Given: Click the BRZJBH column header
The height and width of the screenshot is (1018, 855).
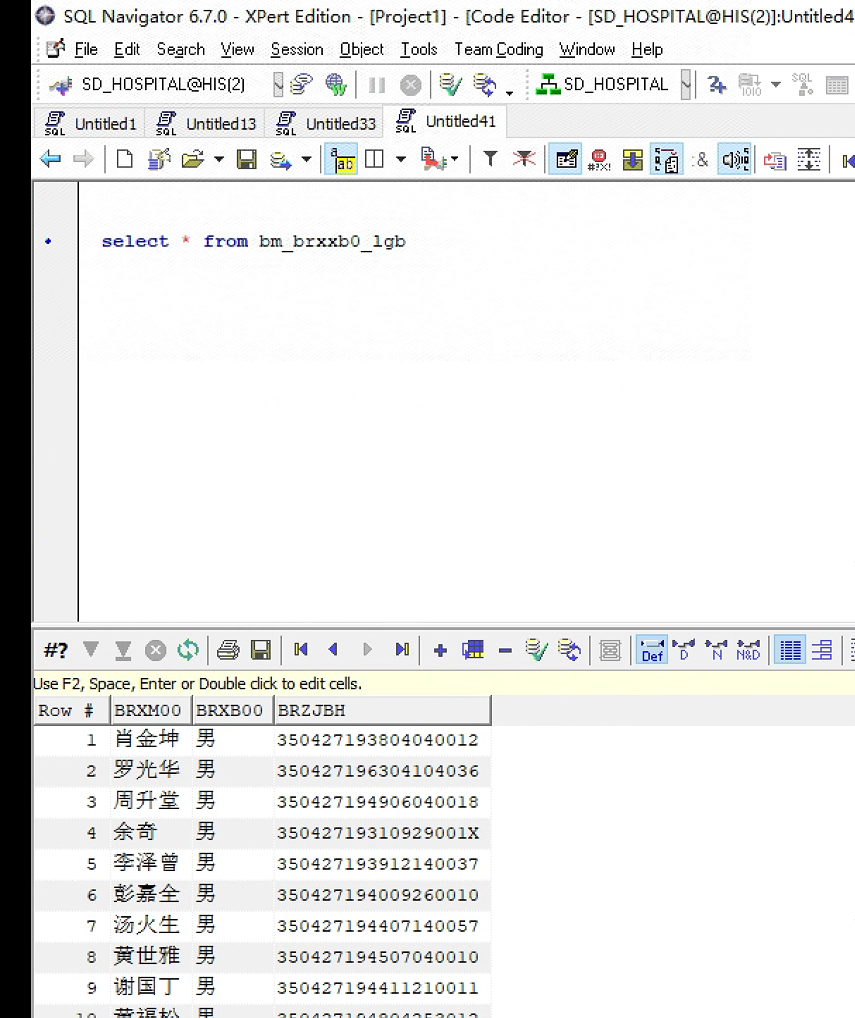Looking at the screenshot, I should [382, 710].
